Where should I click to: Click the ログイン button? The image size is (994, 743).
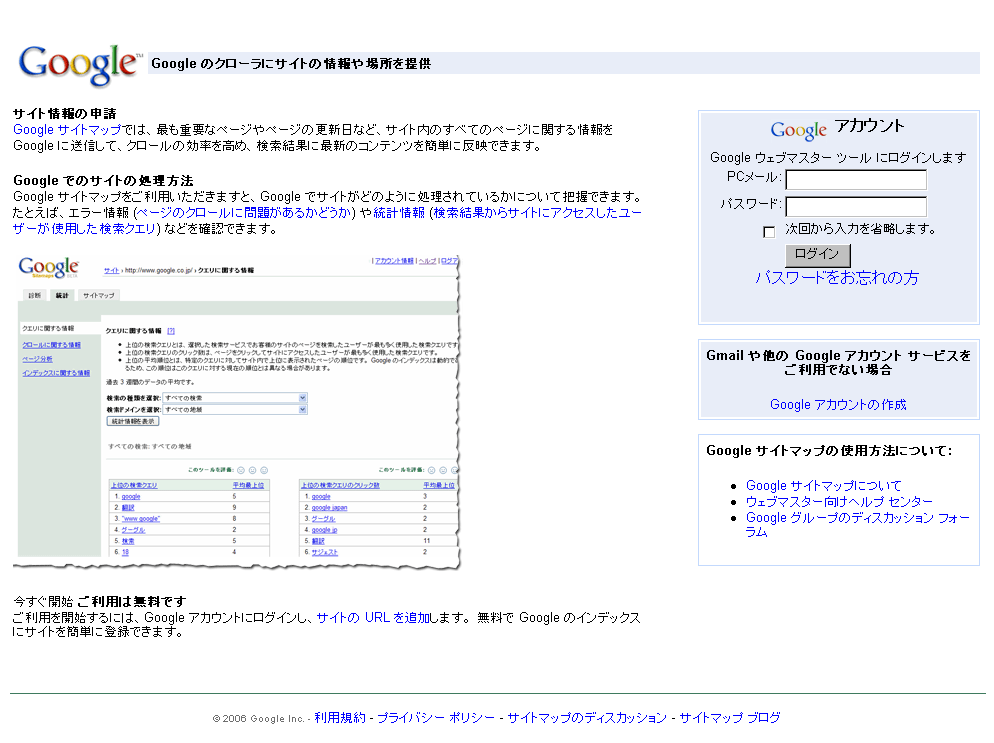(817, 254)
